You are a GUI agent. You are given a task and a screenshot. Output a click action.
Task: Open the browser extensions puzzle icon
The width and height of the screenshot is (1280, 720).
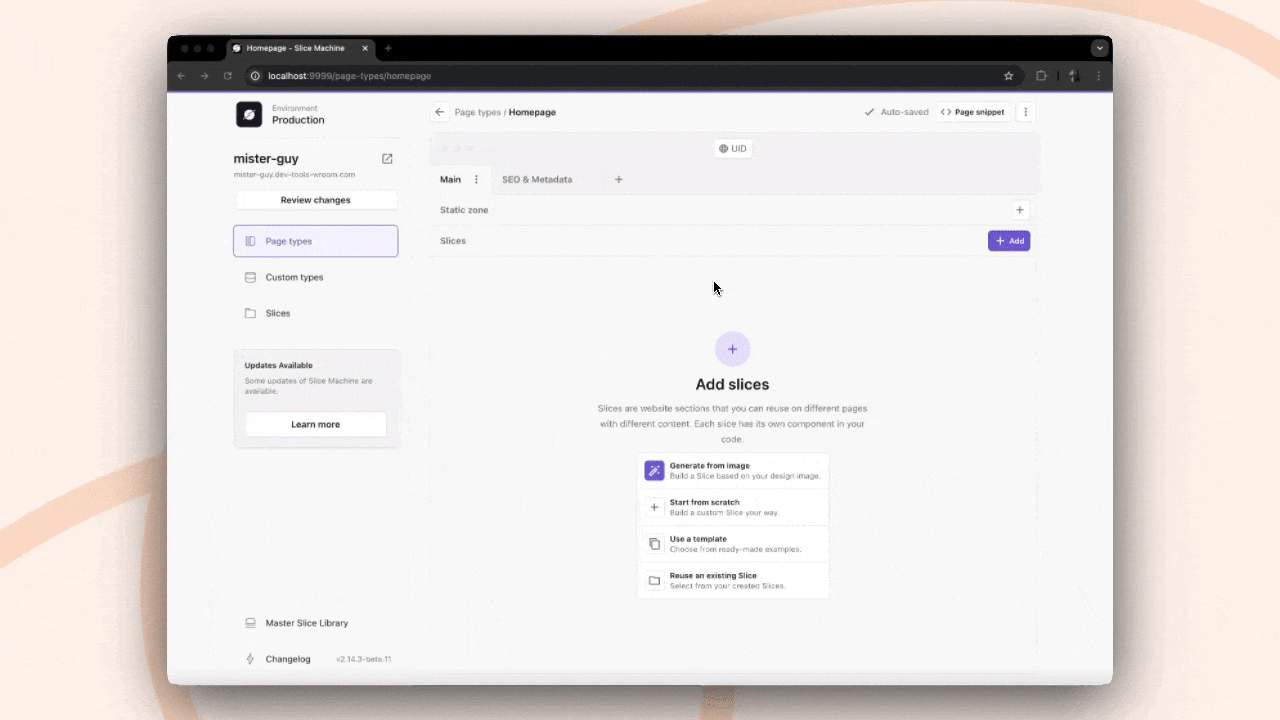[1040, 76]
